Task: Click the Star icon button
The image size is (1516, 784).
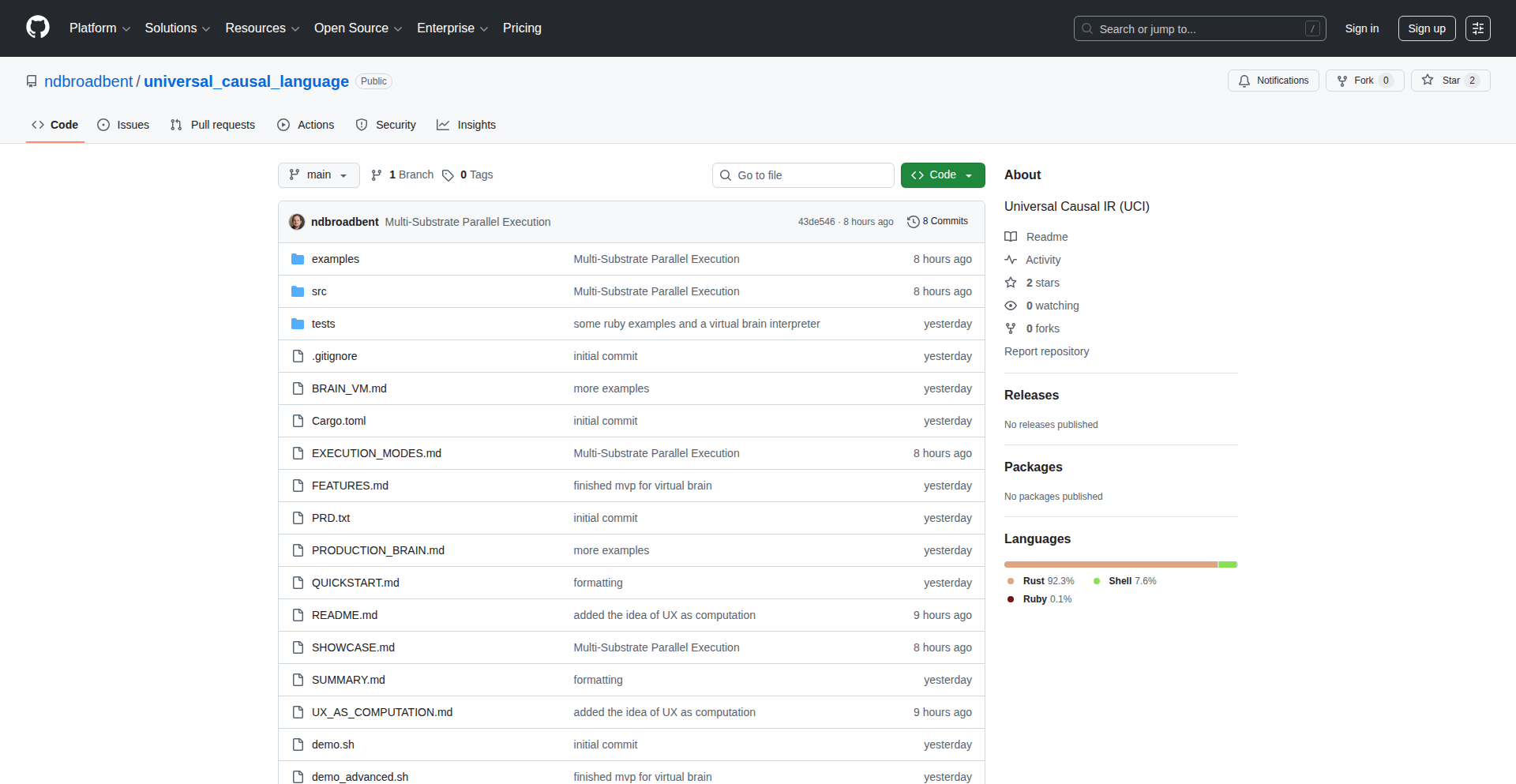Action: point(1428,81)
